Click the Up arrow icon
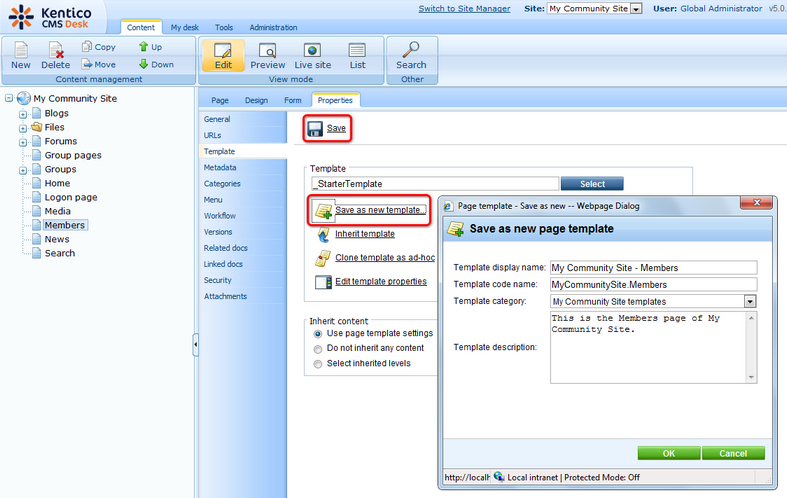The width and height of the screenshot is (787, 498). [x=144, y=47]
